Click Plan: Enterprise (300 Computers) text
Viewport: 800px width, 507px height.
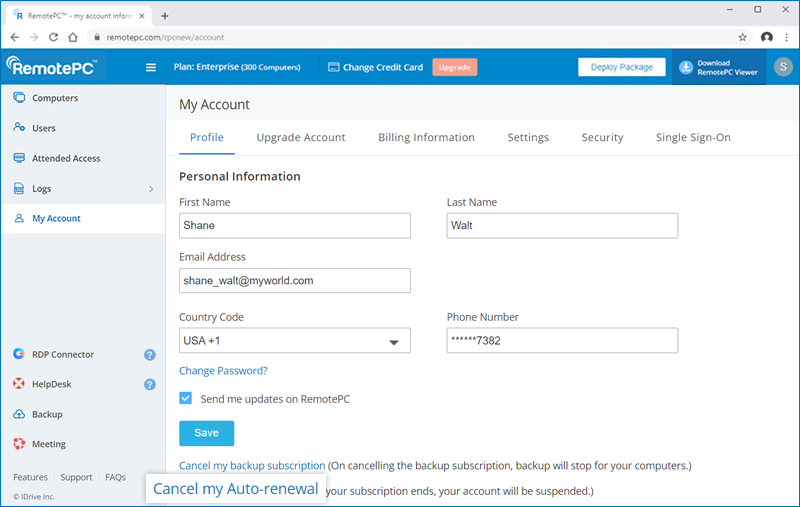coord(237,67)
